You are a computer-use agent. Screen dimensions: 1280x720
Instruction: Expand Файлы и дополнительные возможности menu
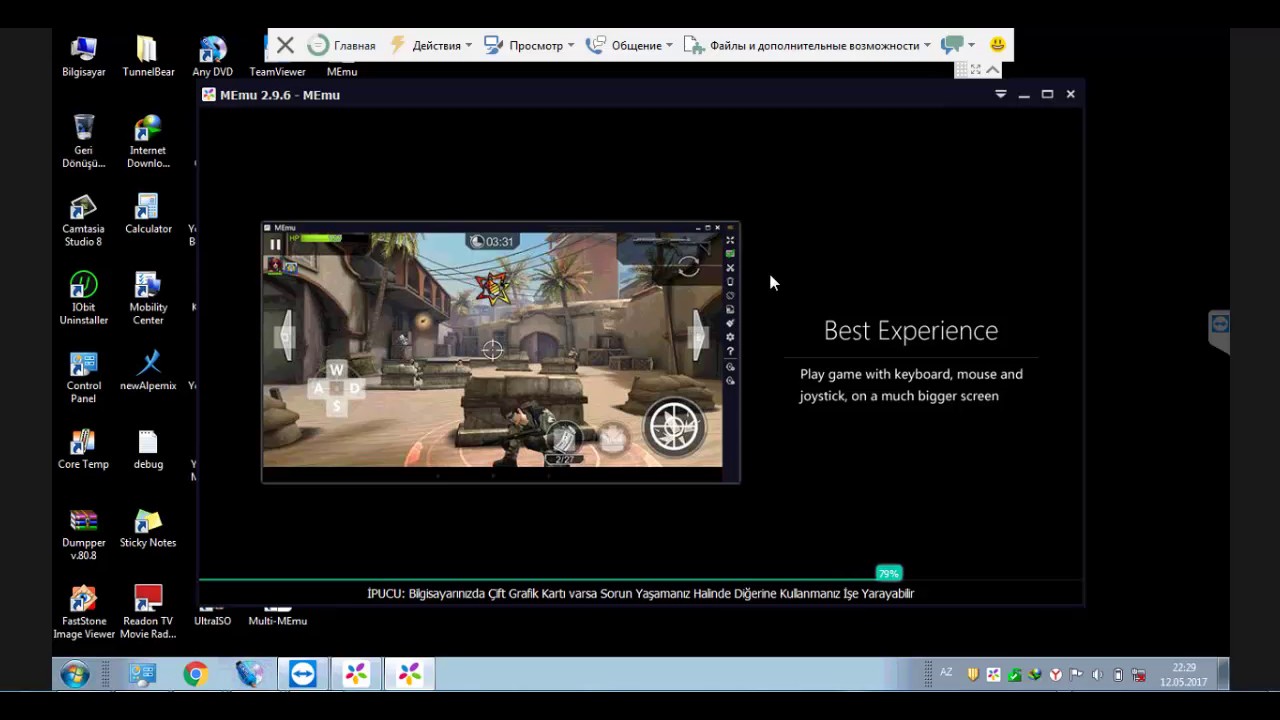point(807,45)
